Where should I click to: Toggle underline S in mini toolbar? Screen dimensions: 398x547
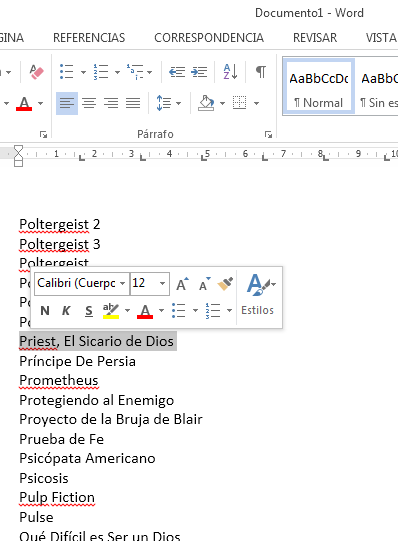(x=89, y=310)
